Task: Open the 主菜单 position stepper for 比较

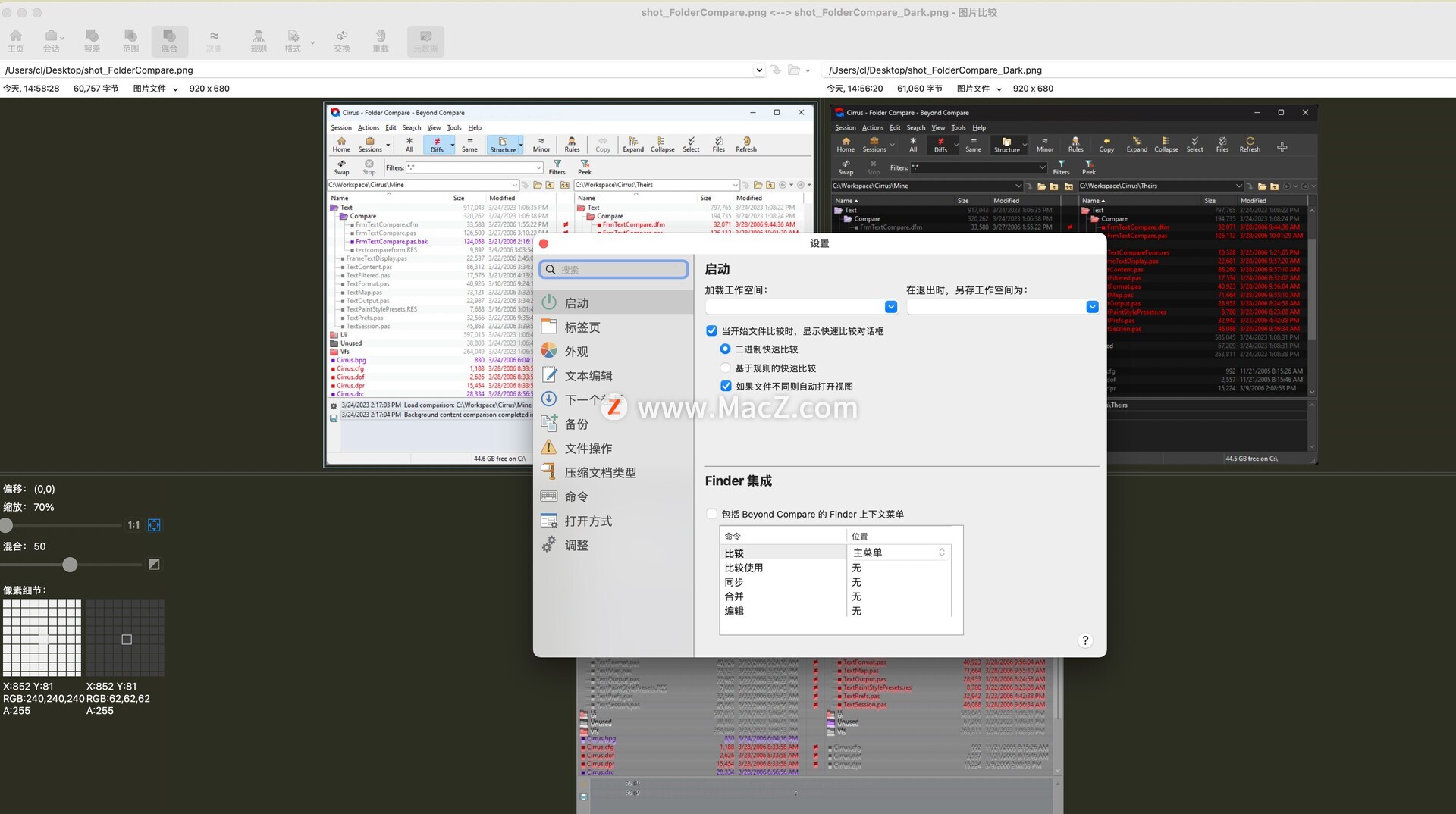Action: point(942,553)
